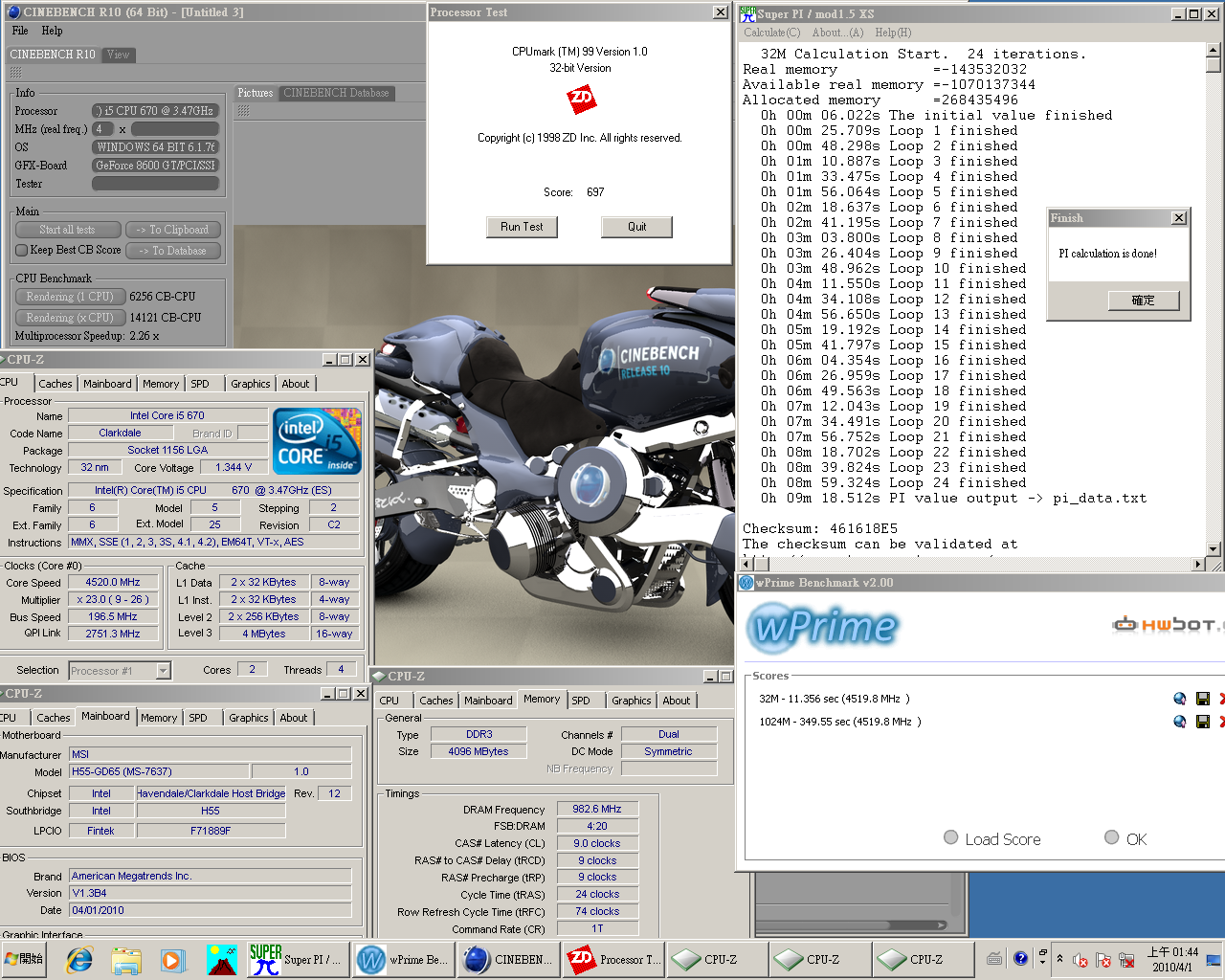Screen dimensions: 1225x980
Task: Open the Help(H) menu in Super PI
Action: coord(893,33)
